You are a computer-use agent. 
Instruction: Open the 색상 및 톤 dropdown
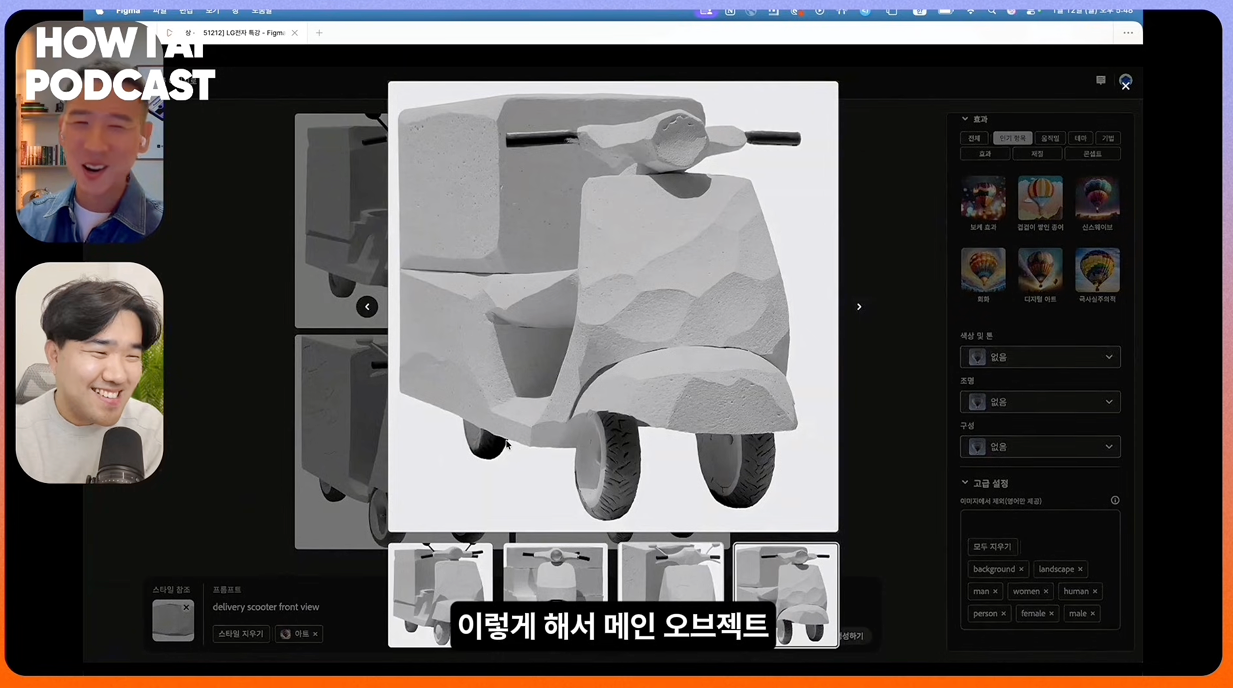[x=1040, y=356]
